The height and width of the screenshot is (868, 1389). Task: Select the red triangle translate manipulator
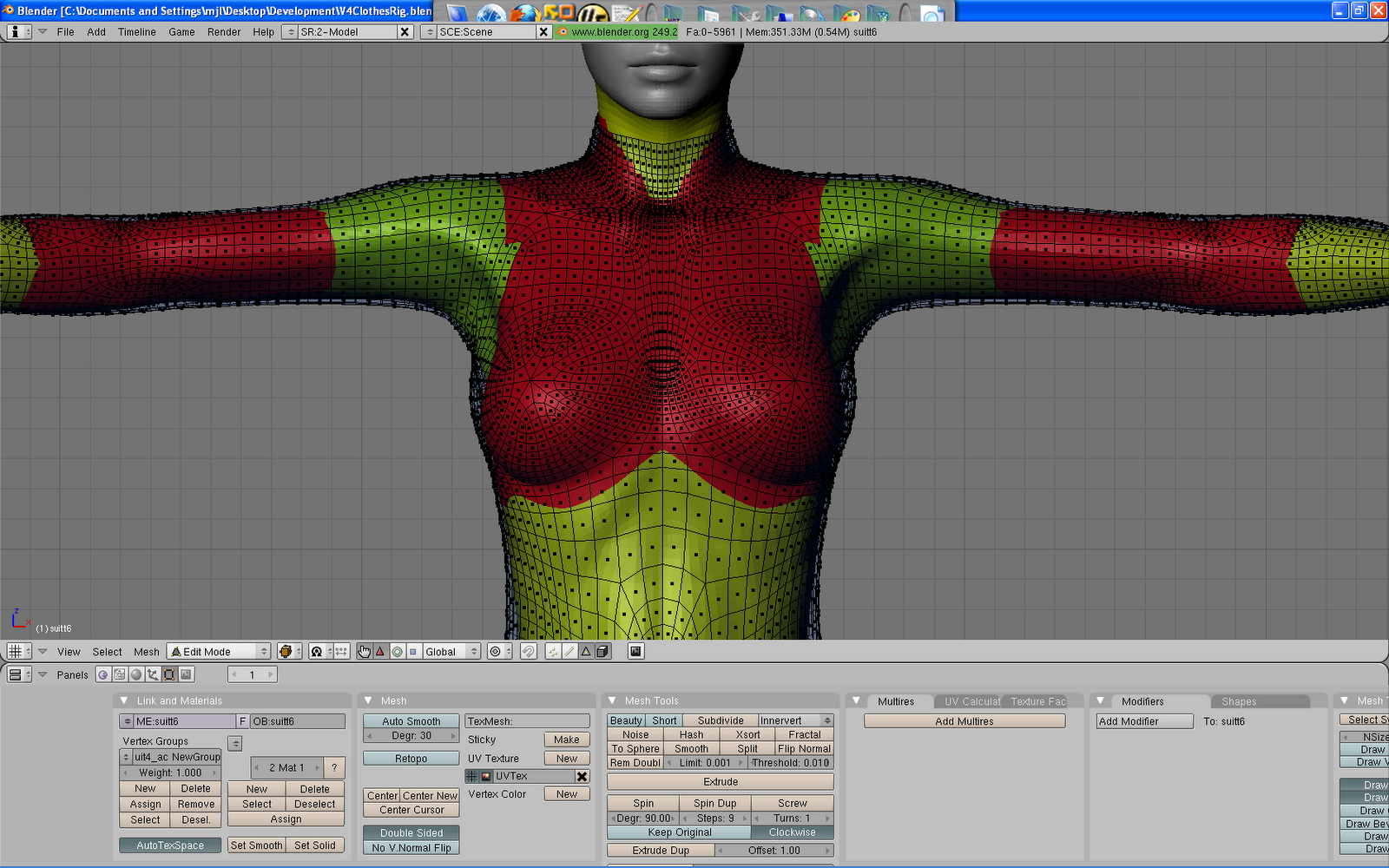pyautogui.click(x=380, y=652)
